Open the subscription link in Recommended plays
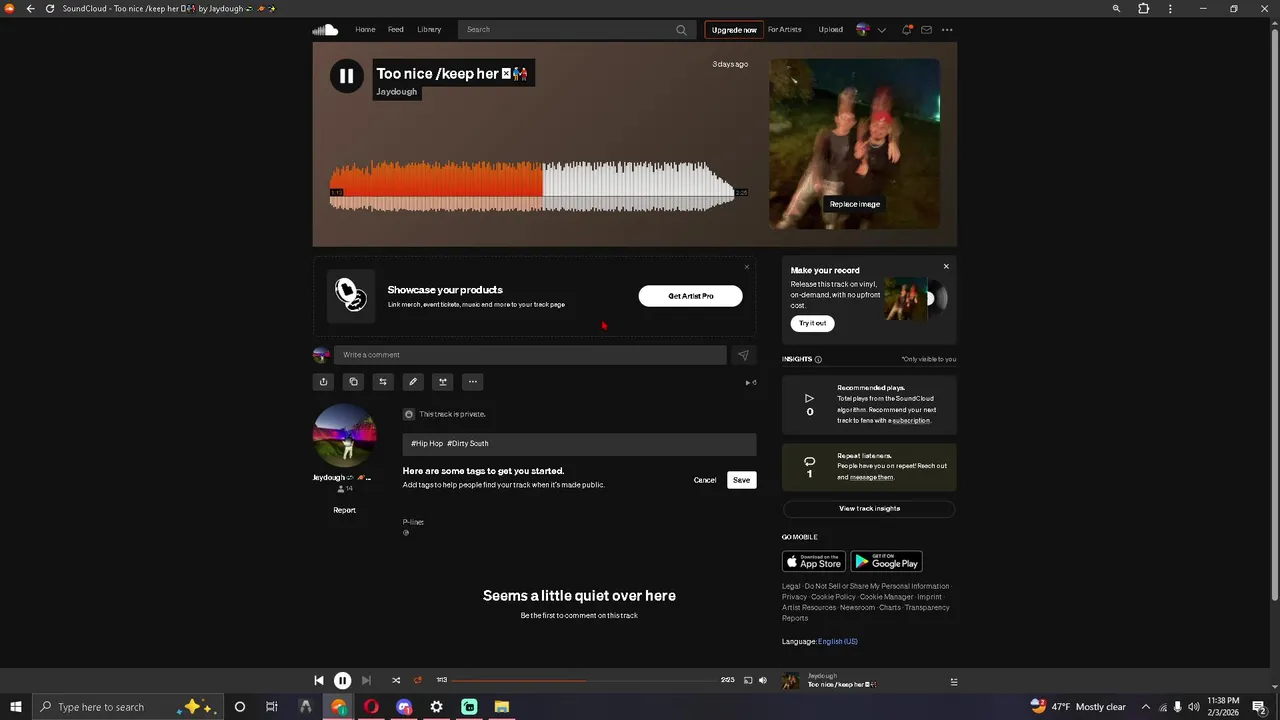1280x720 pixels. pos(911,421)
